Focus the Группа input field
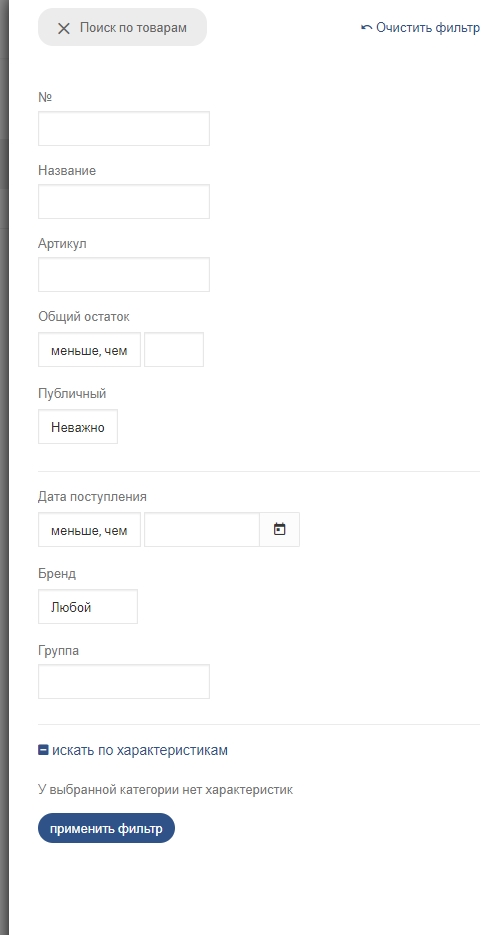 coord(124,682)
